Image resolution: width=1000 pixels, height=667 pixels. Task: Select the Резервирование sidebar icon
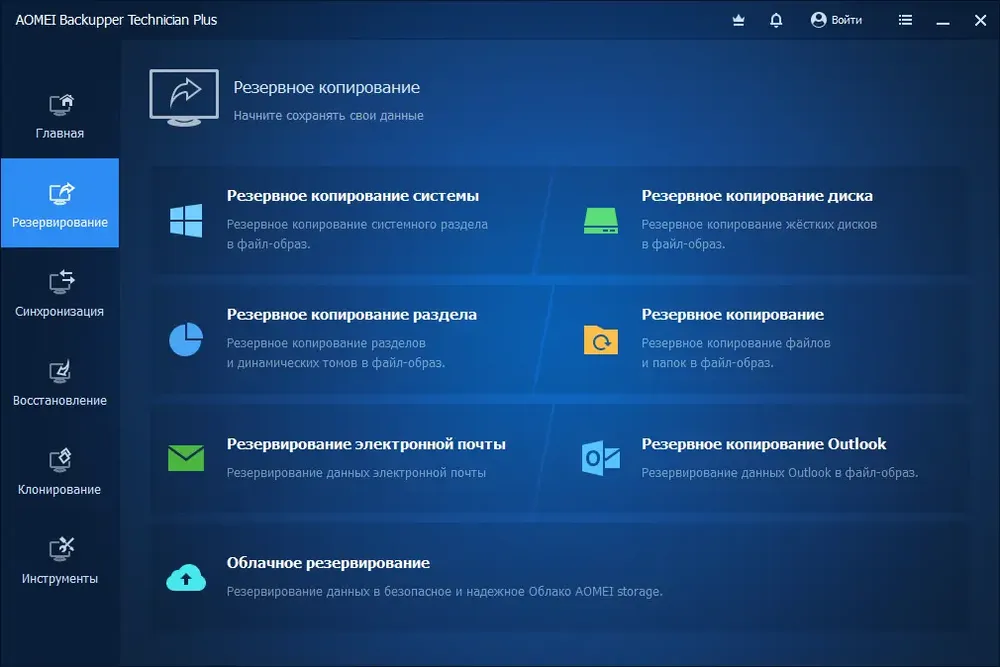click(x=61, y=193)
